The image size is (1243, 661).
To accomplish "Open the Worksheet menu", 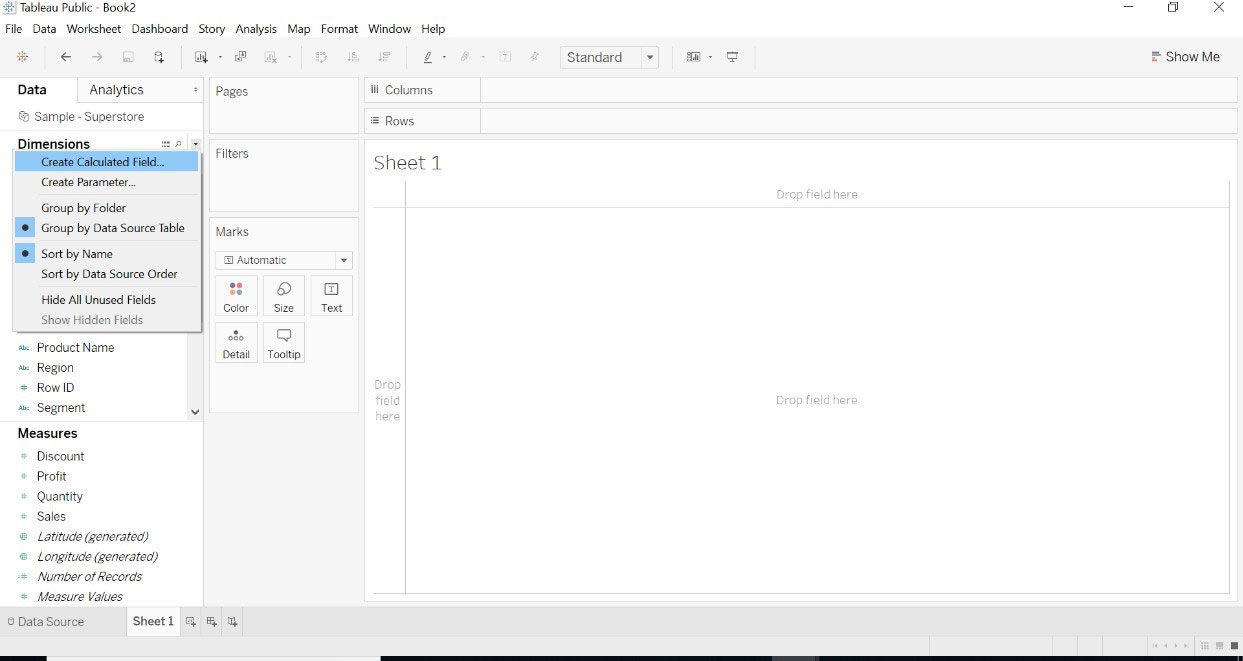I will 94,29.
